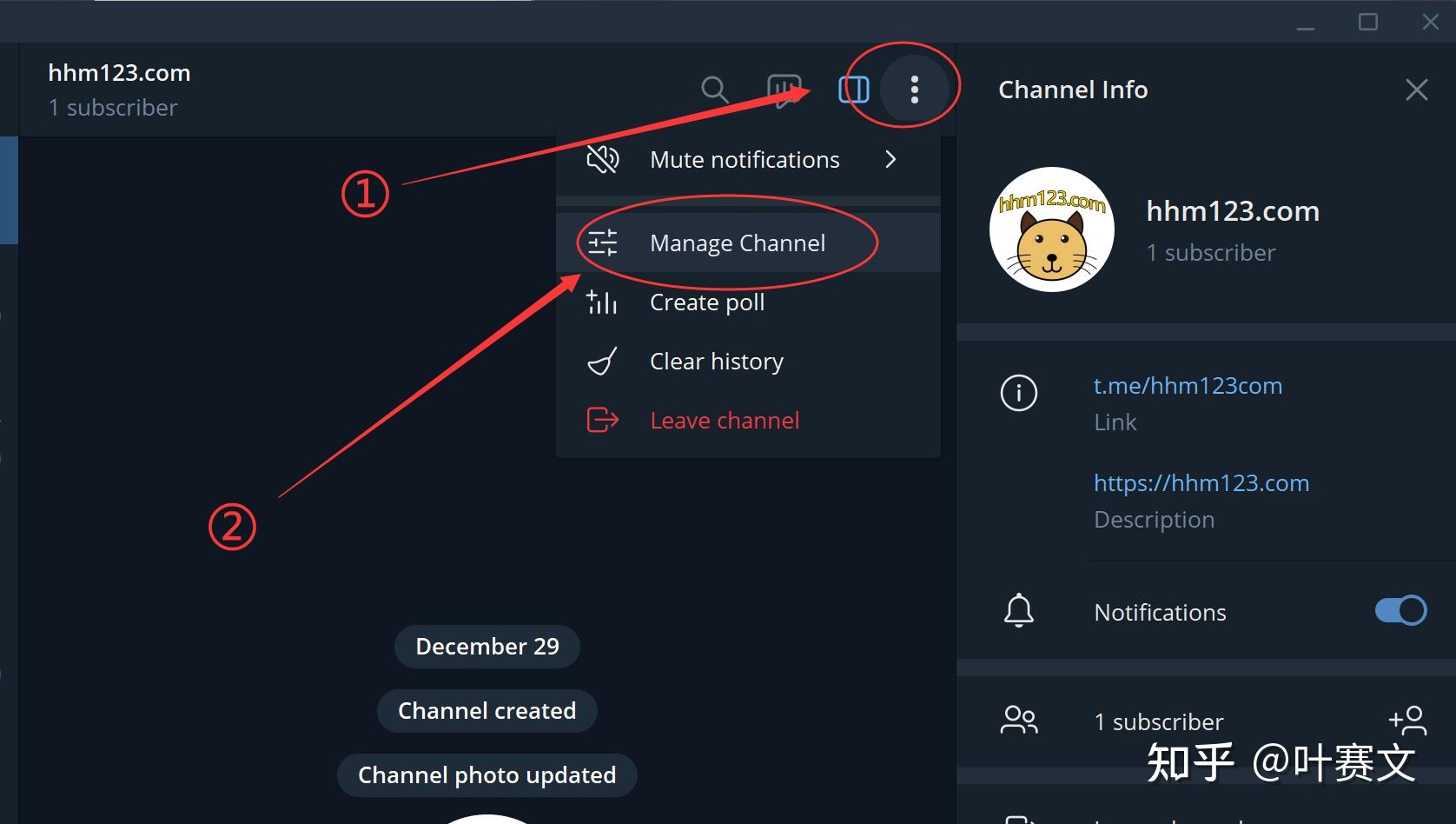Open the https://hhm123.com description link

[x=1201, y=483]
